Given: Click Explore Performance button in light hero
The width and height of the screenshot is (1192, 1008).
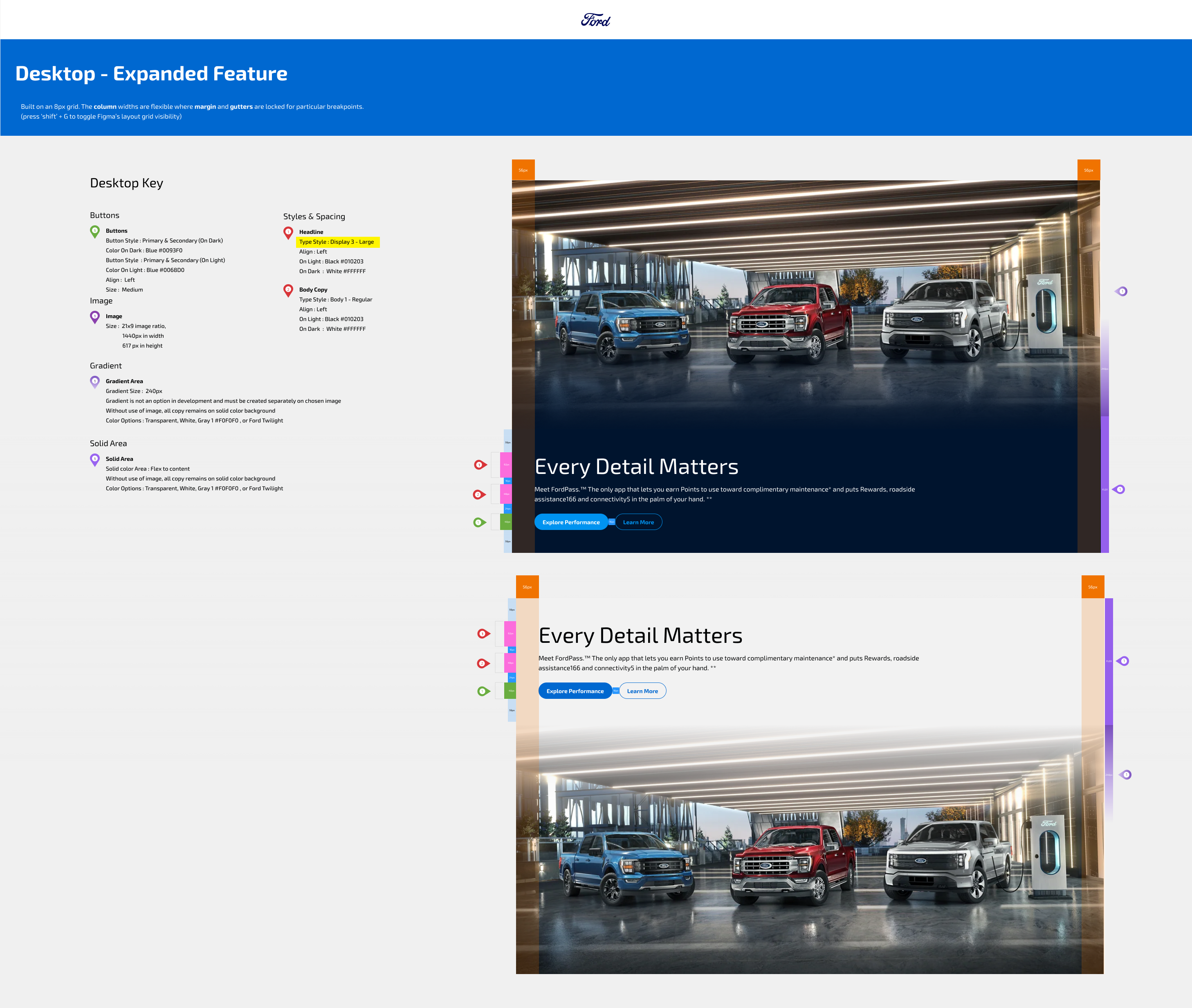Looking at the screenshot, I should (575, 691).
